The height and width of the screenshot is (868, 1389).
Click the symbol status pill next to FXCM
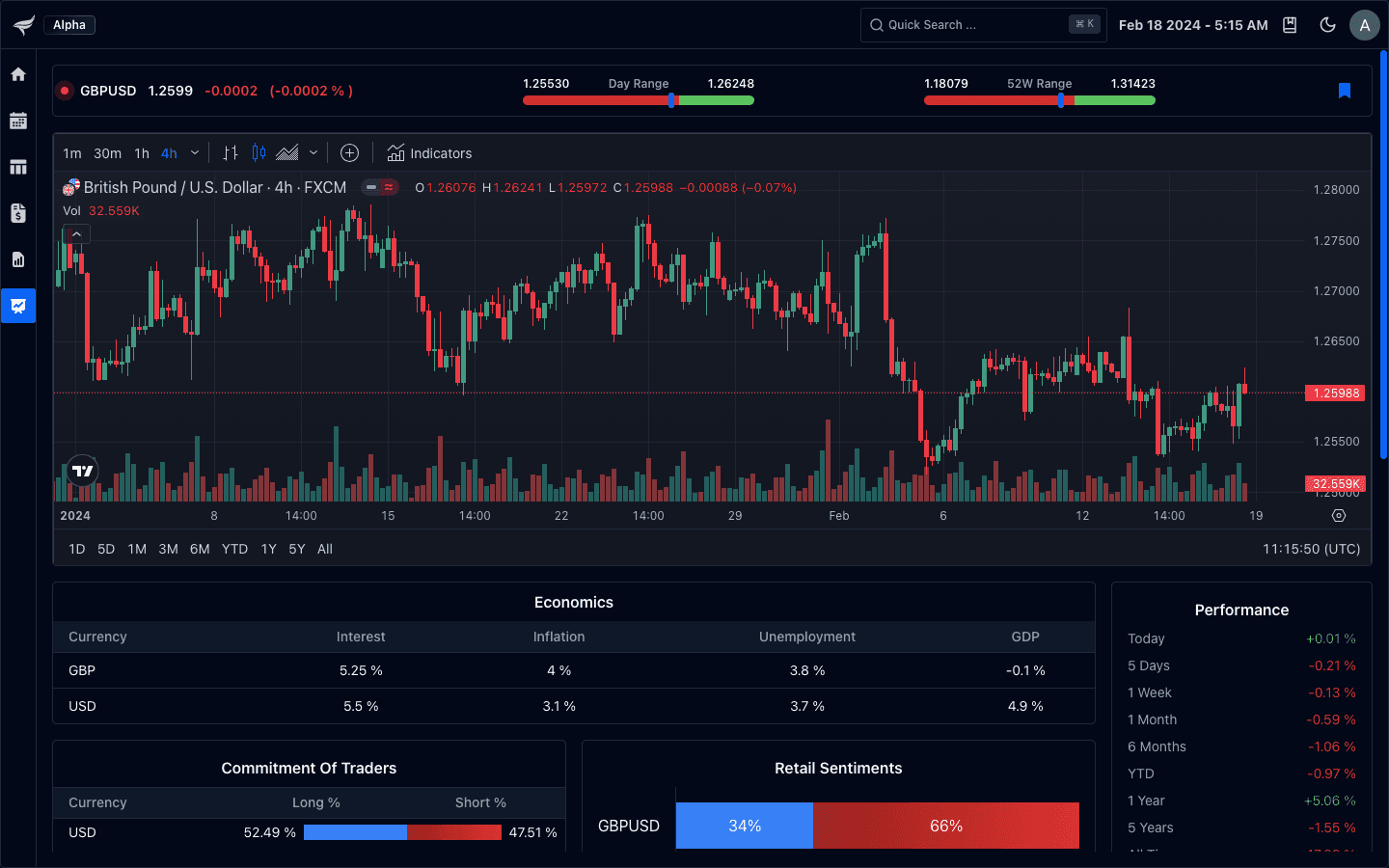click(380, 188)
